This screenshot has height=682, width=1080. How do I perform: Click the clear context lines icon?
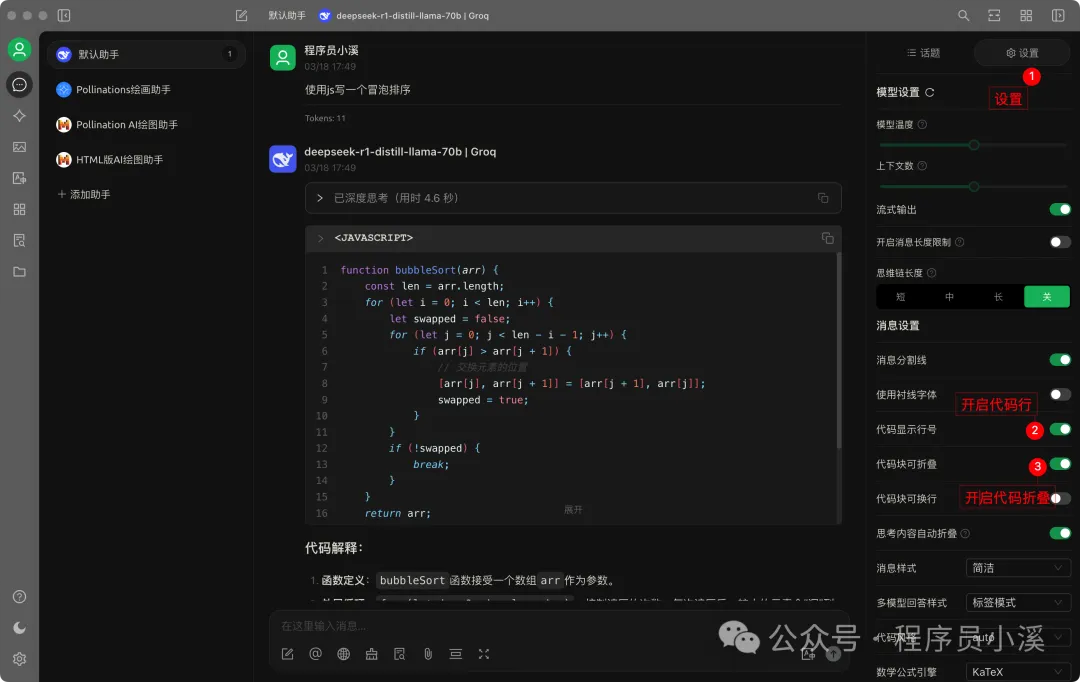pos(455,654)
